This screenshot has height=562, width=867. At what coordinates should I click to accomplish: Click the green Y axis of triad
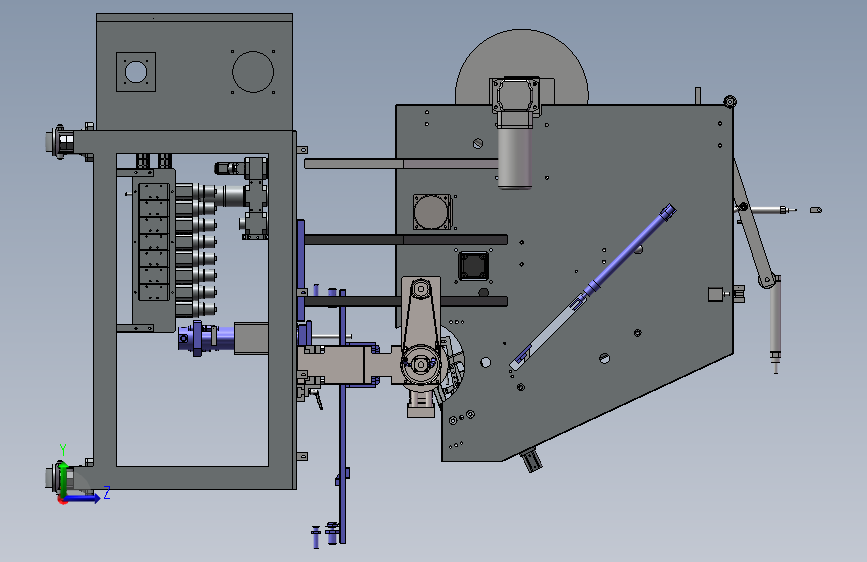pos(63,480)
